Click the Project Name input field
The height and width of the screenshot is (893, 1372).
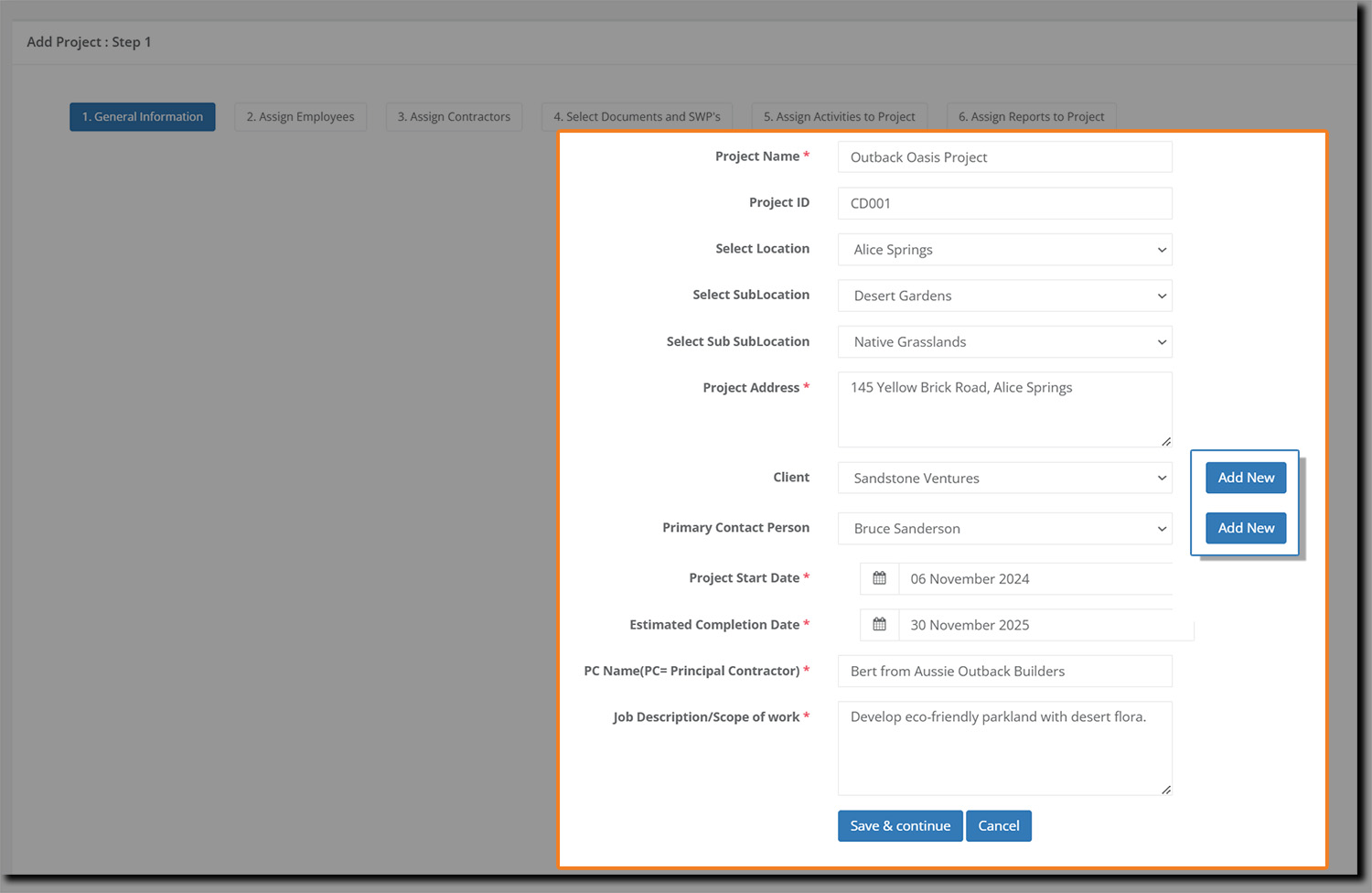coord(1004,156)
